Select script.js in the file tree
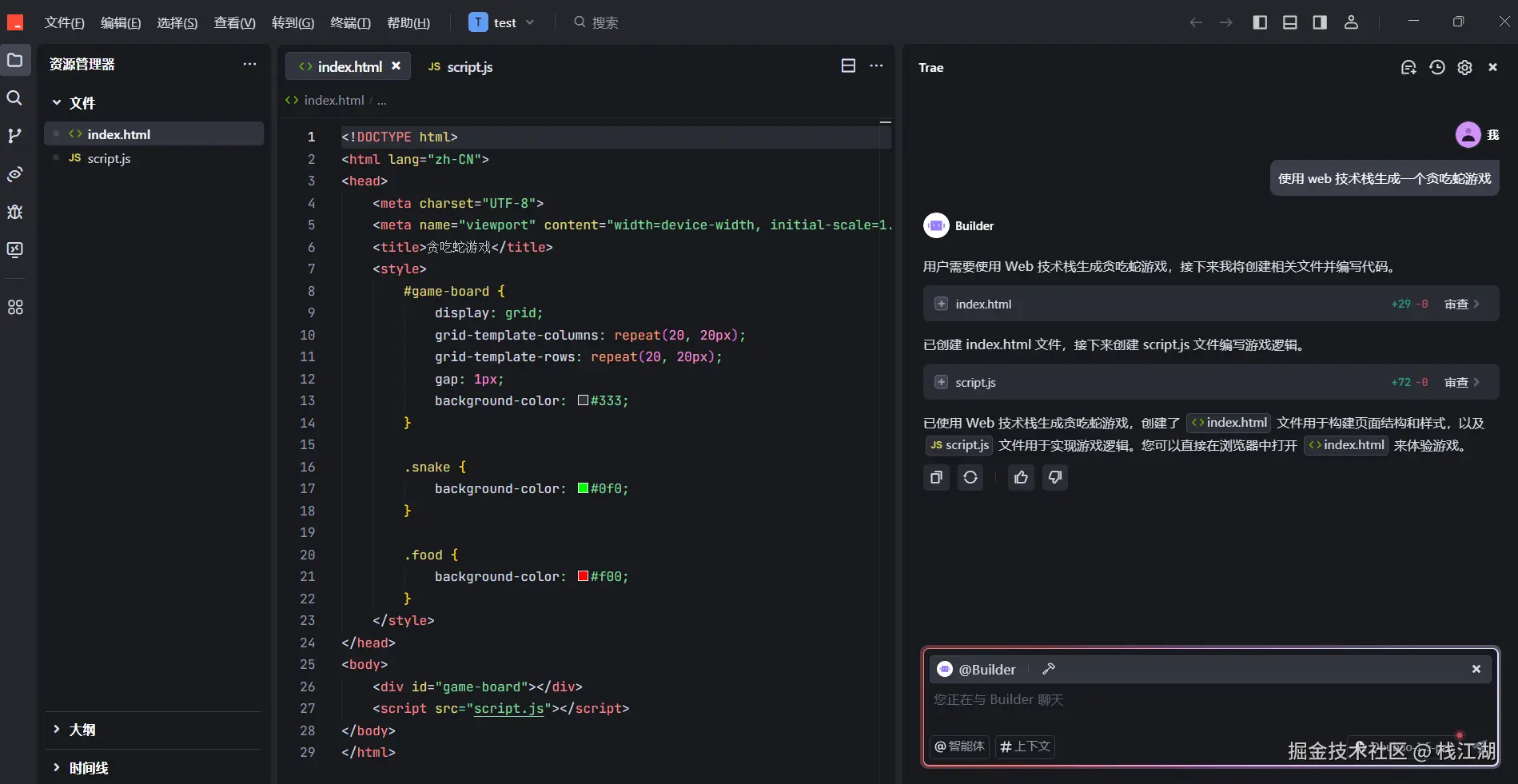Image resolution: width=1518 pixels, height=784 pixels. (154, 158)
